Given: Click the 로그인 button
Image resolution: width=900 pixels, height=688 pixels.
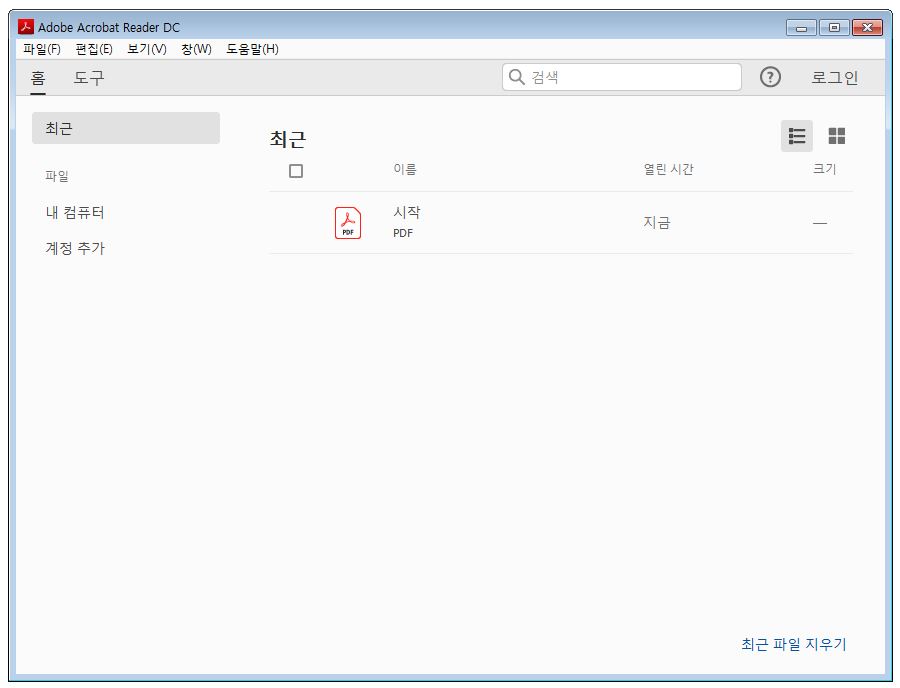Looking at the screenshot, I should [x=834, y=77].
